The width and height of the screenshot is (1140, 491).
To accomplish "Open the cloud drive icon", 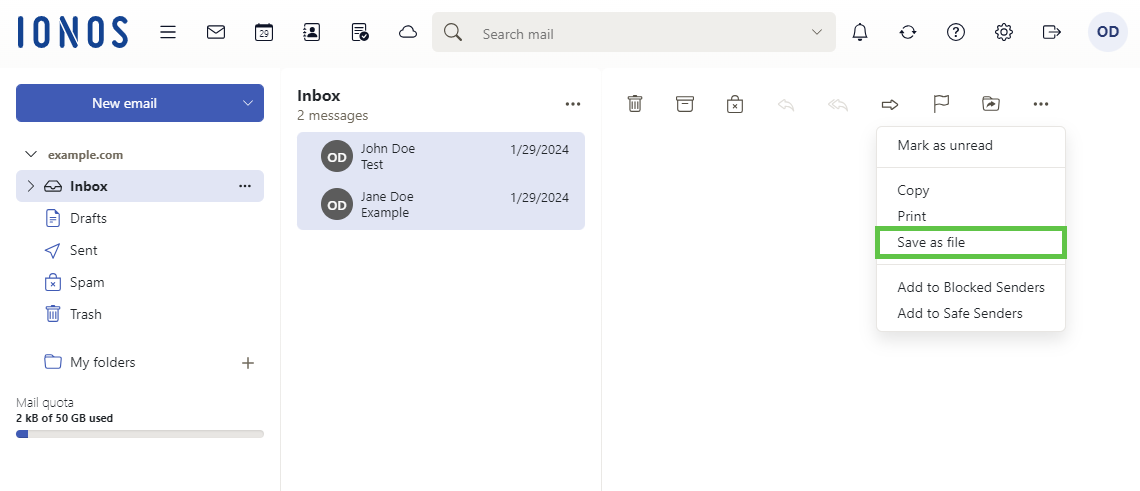I will pyautogui.click(x=407, y=32).
